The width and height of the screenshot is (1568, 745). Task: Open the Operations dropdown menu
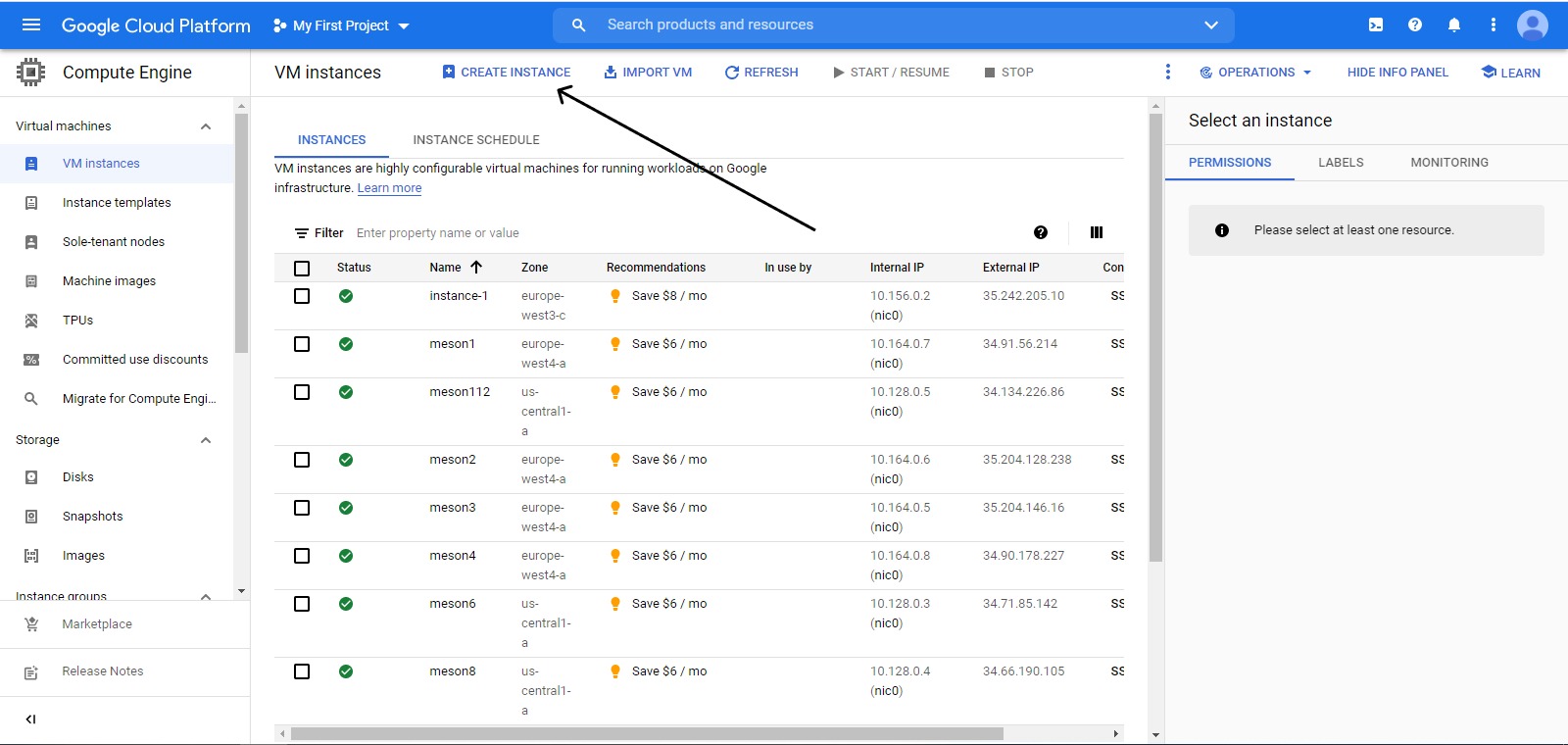tap(1255, 73)
